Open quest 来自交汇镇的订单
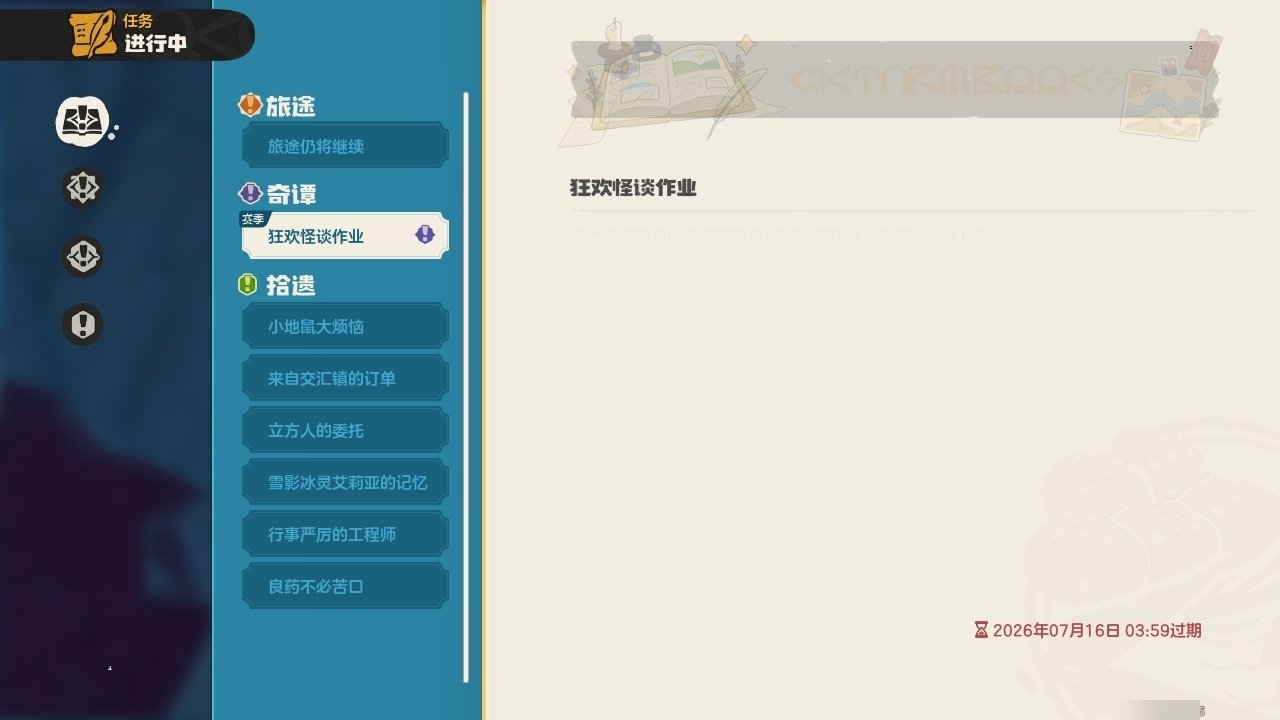The width and height of the screenshot is (1280, 720). [345, 378]
